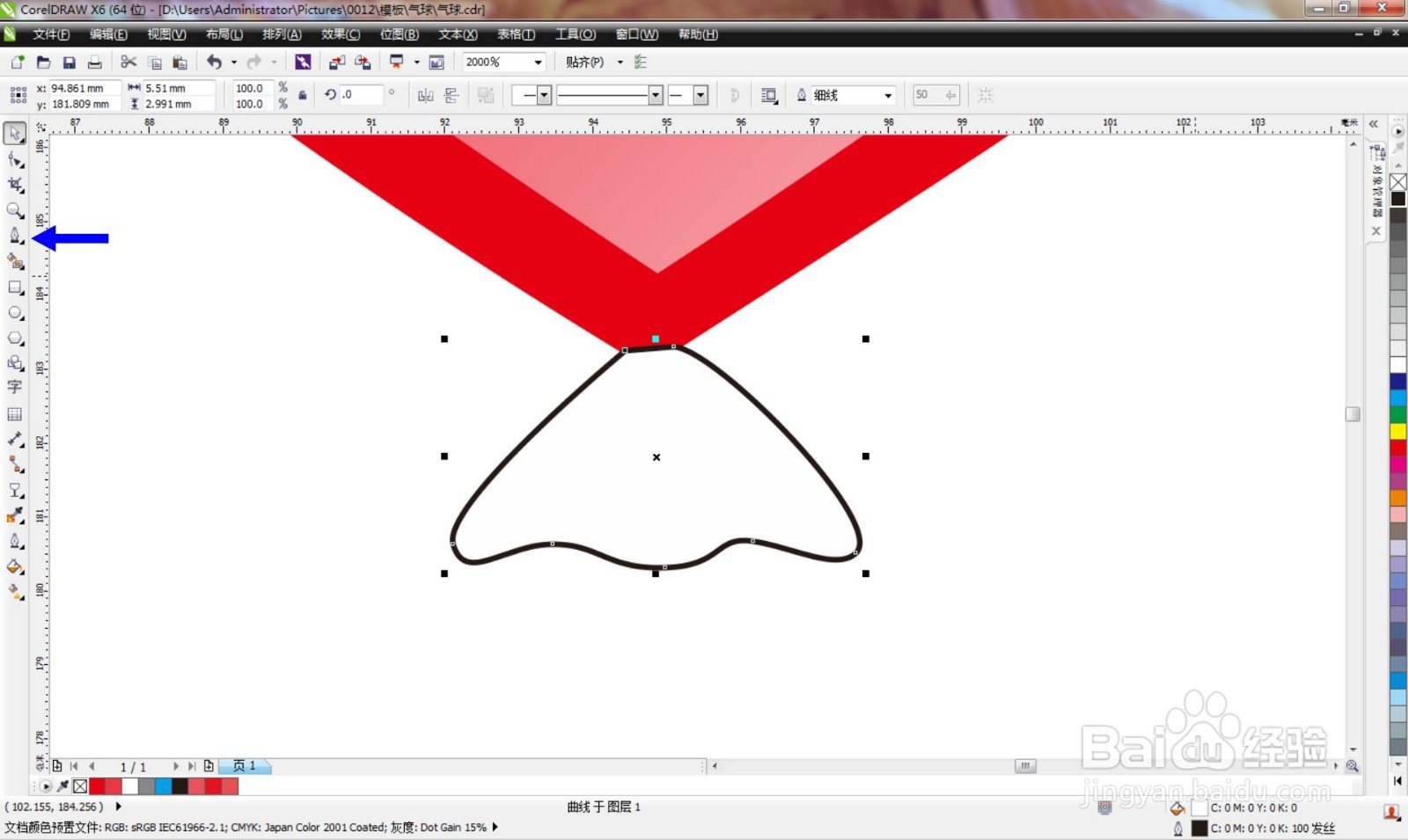The height and width of the screenshot is (840, 1408).
Task: Toggle wrap text option button
Action: [x=769, y=95]
